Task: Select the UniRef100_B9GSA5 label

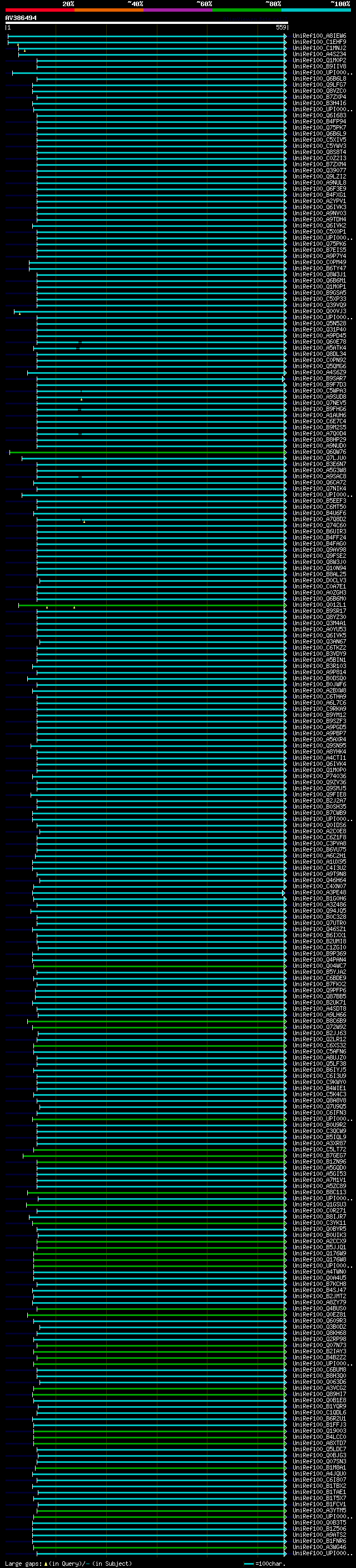Action: [x=319, y=293]
